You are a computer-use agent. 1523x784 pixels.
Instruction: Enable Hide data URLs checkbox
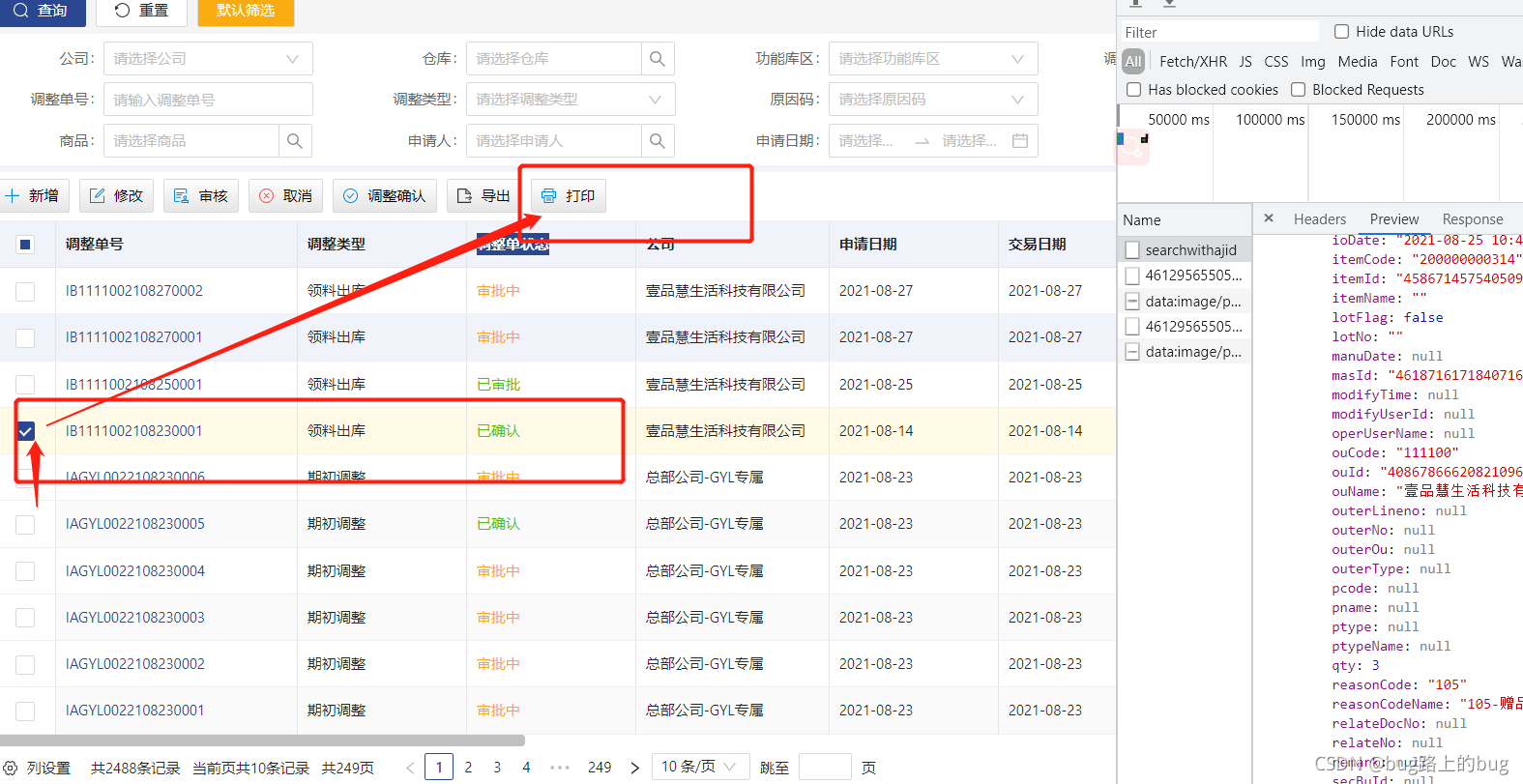1341,32
